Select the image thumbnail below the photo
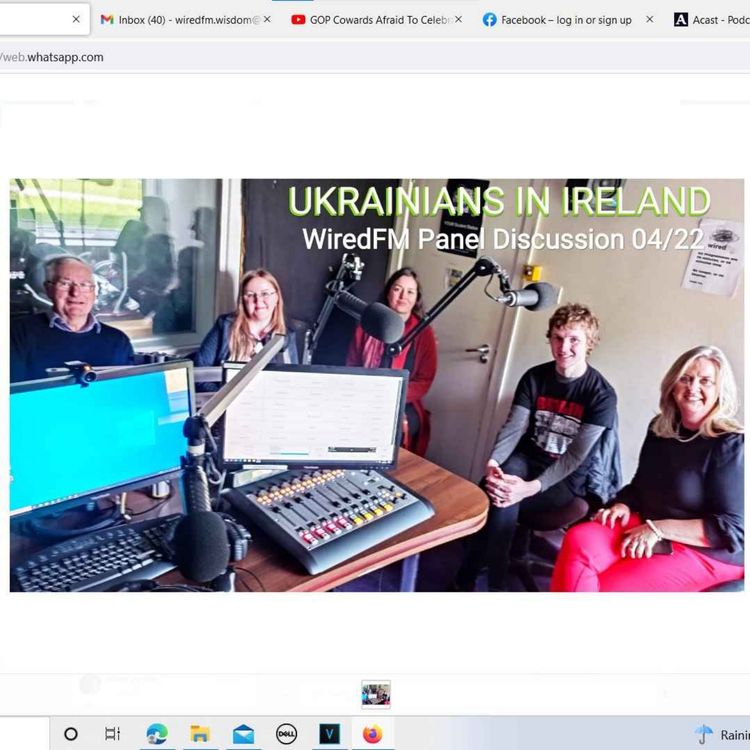The width and height of the screenshot is (750, 750). pos(376,694)
